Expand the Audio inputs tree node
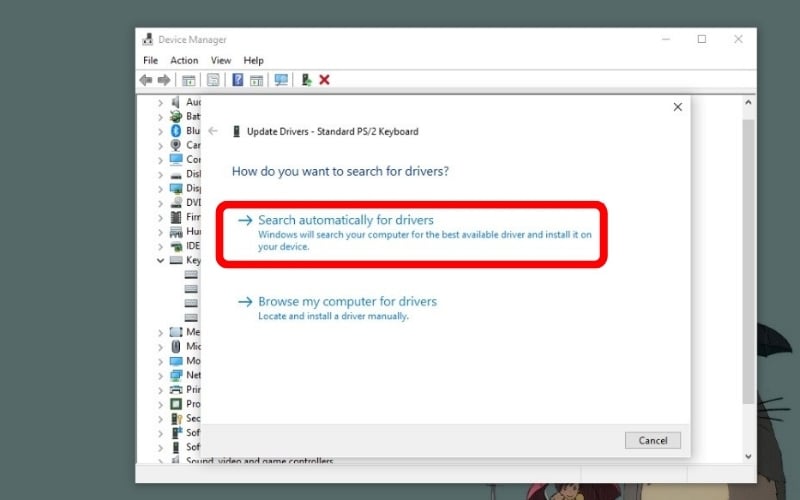Screen dimensions: 800x500 160,102
